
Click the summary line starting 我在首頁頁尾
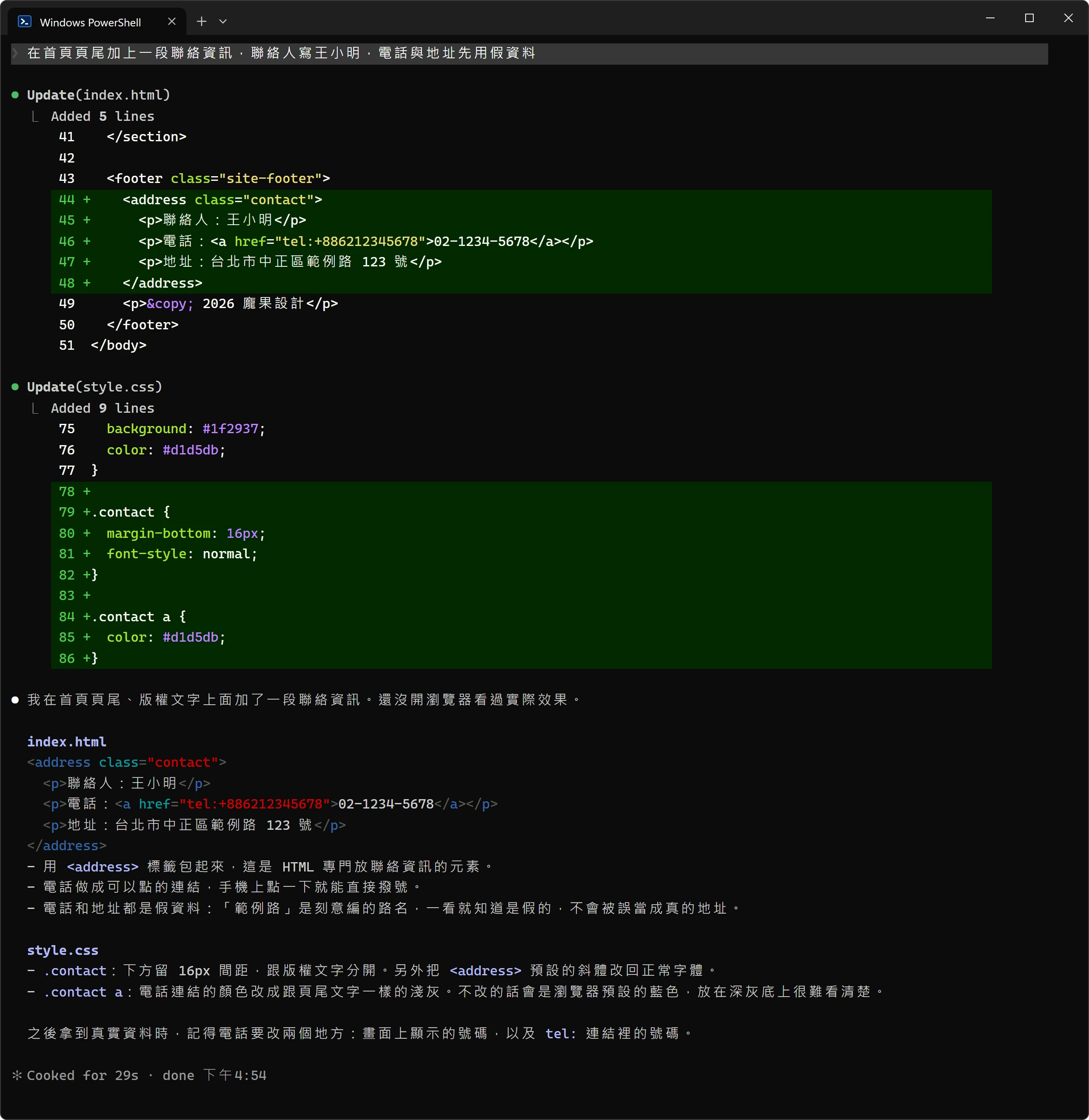click(303, 700)
